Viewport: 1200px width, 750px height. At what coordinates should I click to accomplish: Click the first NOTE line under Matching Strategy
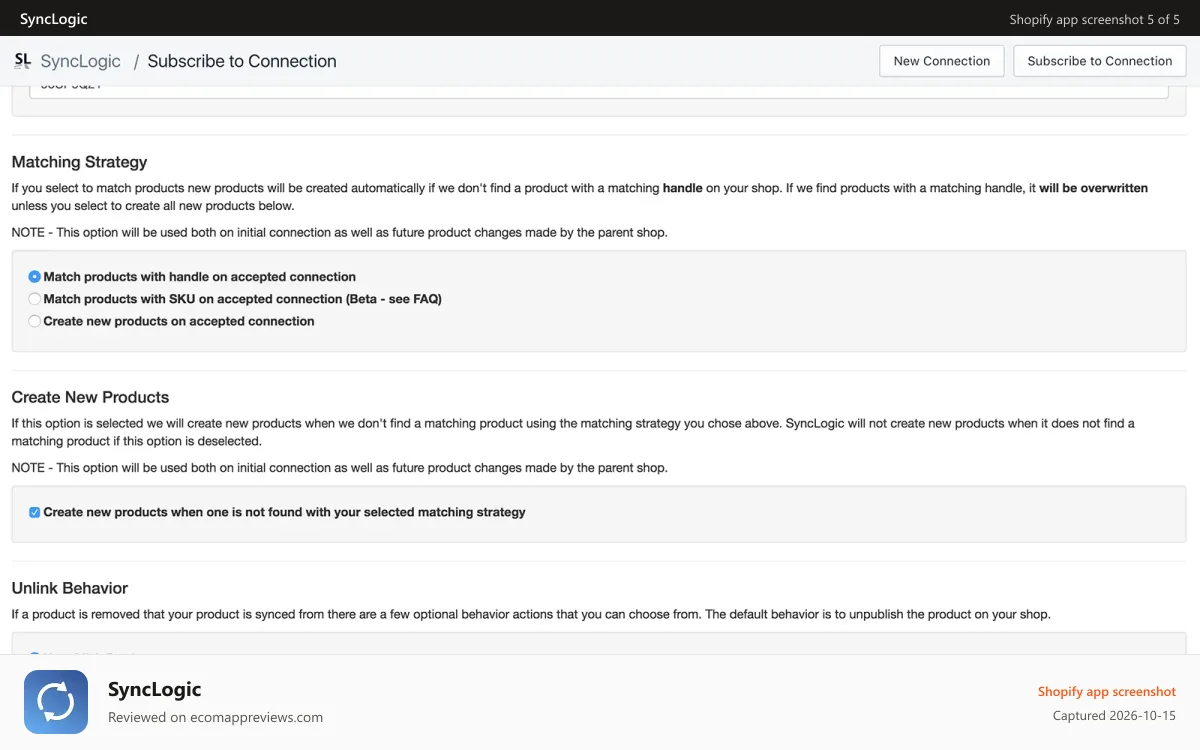(x=339, y=232)
